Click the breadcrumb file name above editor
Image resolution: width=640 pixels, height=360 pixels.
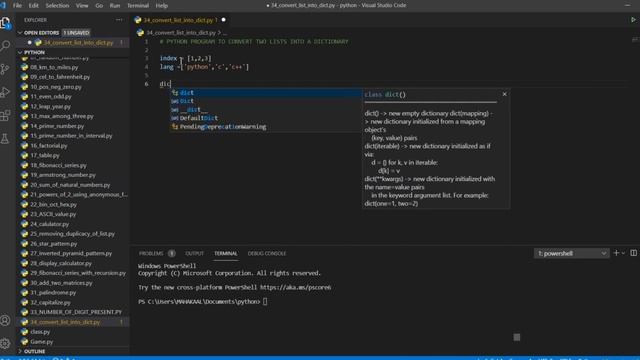(x=181, y=33)
